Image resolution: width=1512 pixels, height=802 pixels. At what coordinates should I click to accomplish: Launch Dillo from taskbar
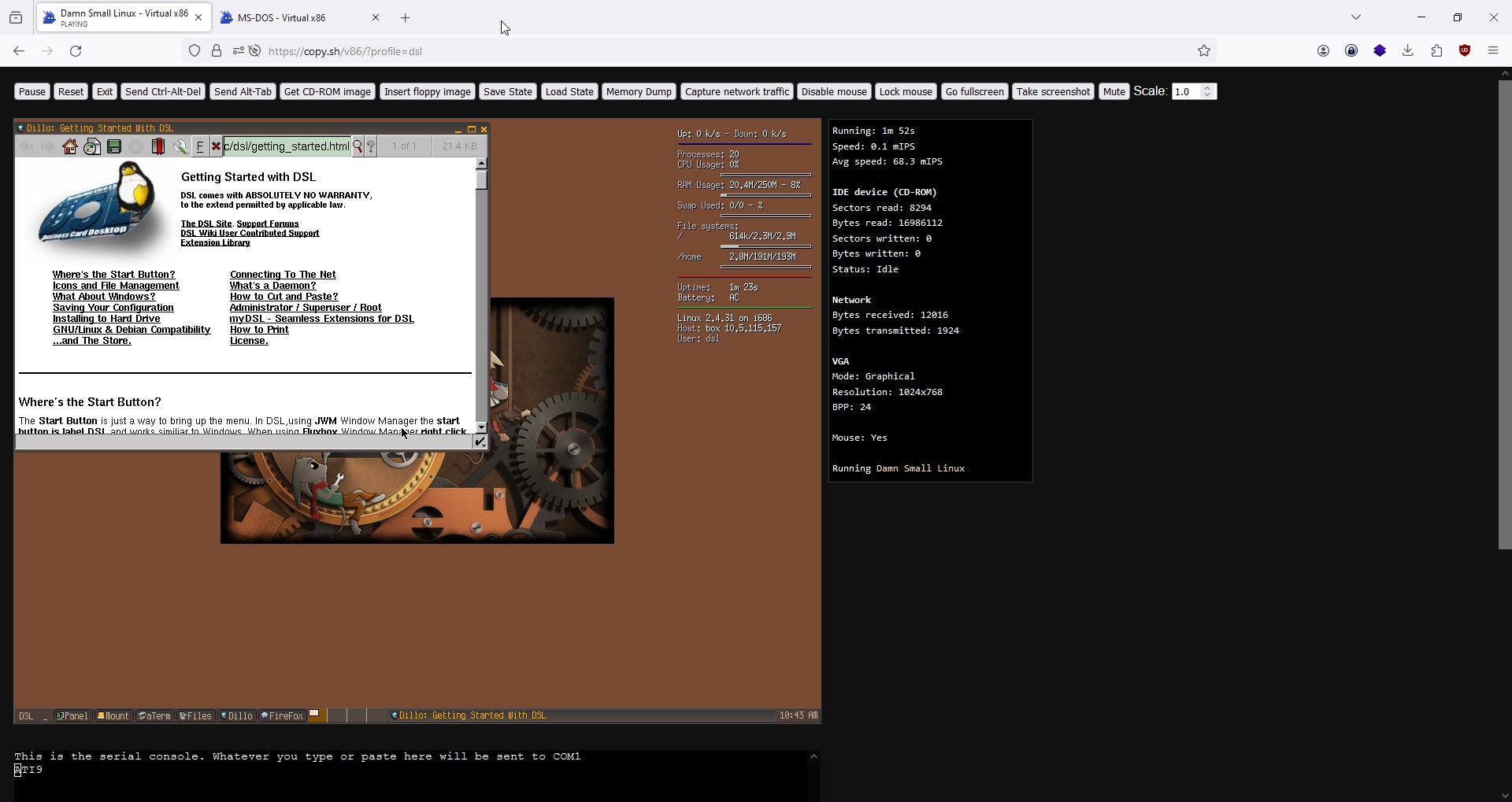point(237,715)
